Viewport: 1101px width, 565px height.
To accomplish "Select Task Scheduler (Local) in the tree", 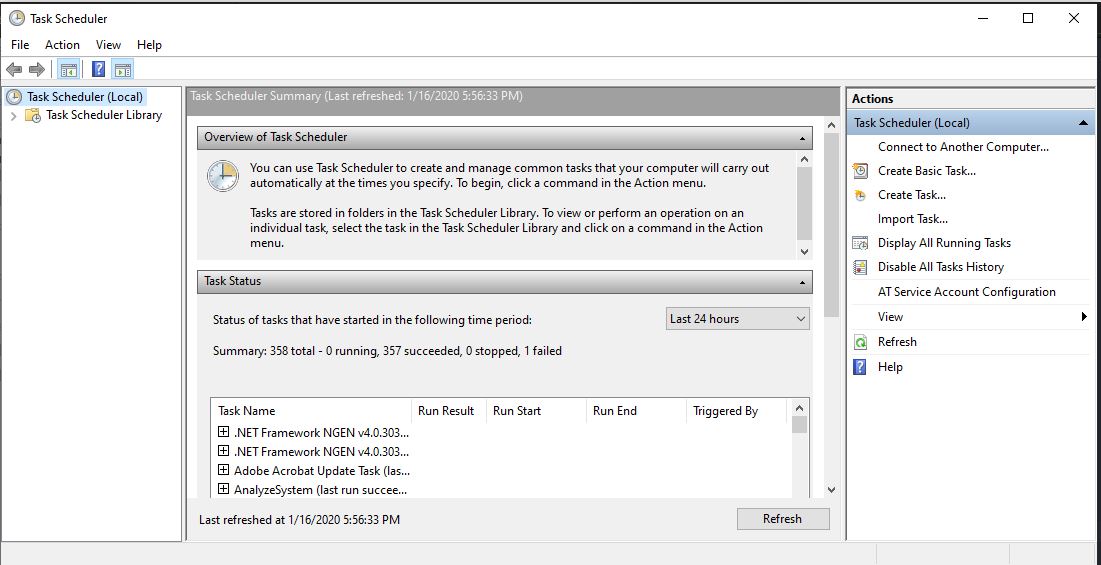I will tap(85, 97).
